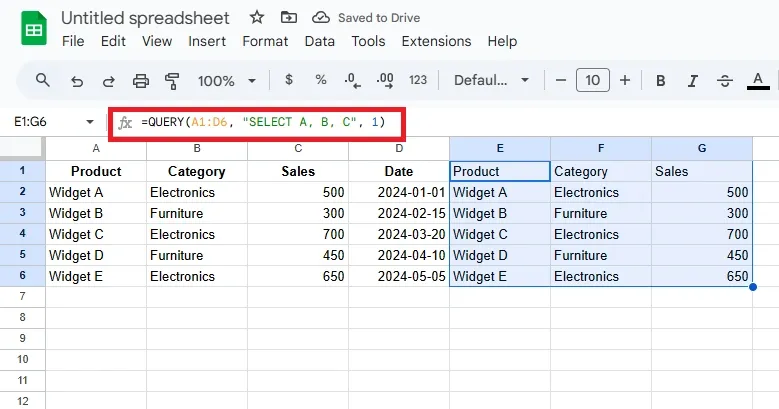This screenshot has height=409, width=779.
Task: Toggle strikethrough formatting
Action: click(x=726, y=80)
